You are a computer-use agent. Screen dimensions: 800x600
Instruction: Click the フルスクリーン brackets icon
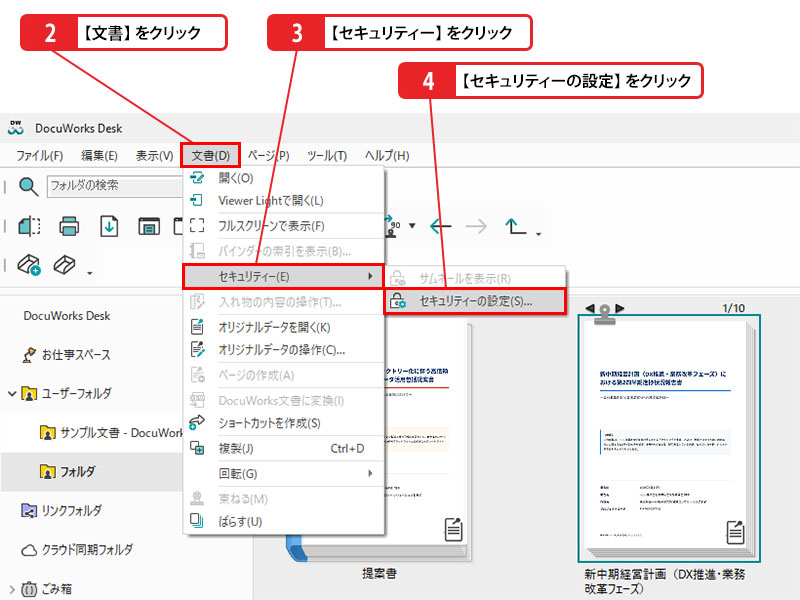coord(197,225)
